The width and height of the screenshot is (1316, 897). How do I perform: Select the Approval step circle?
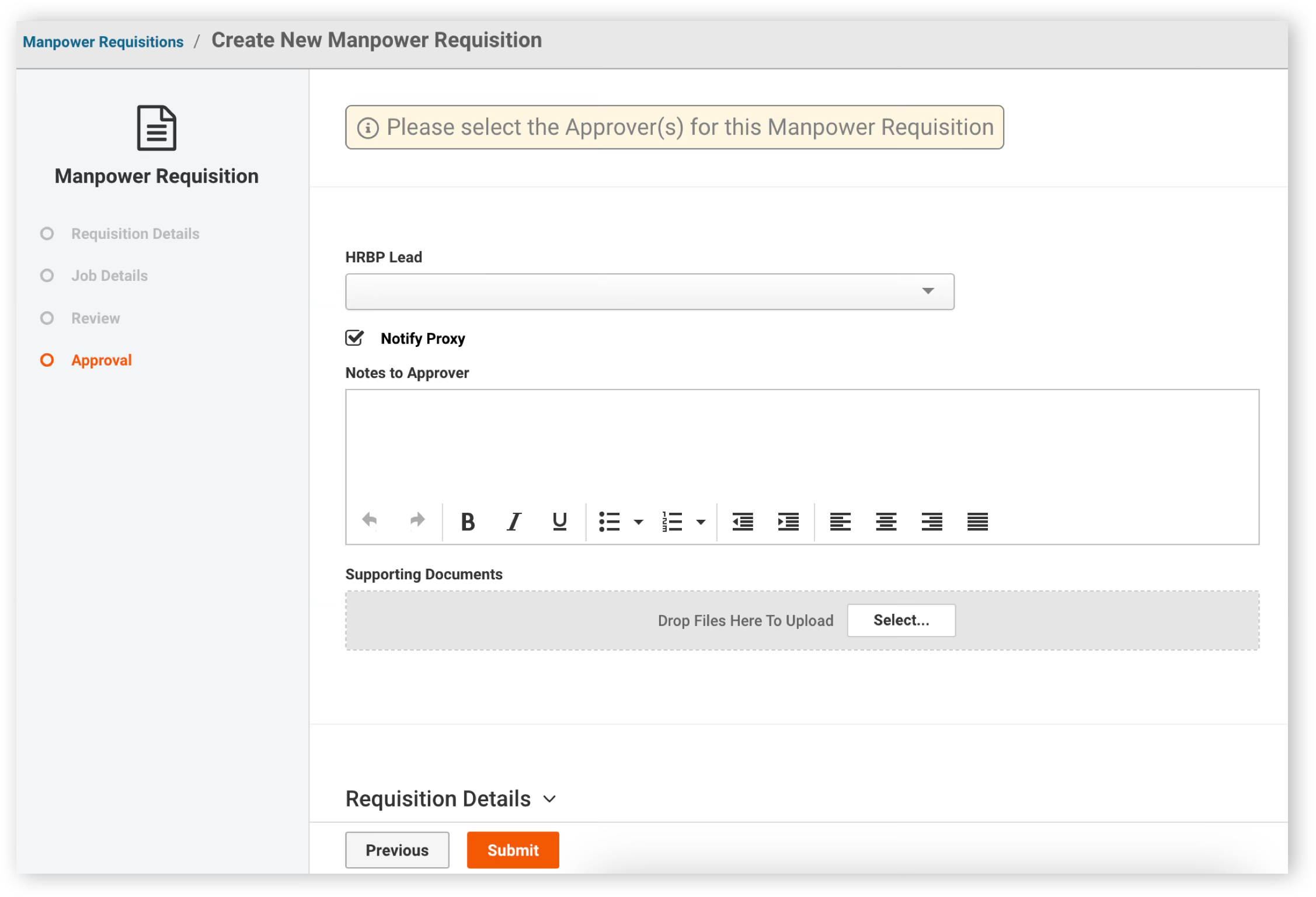[x=47, y=360]
